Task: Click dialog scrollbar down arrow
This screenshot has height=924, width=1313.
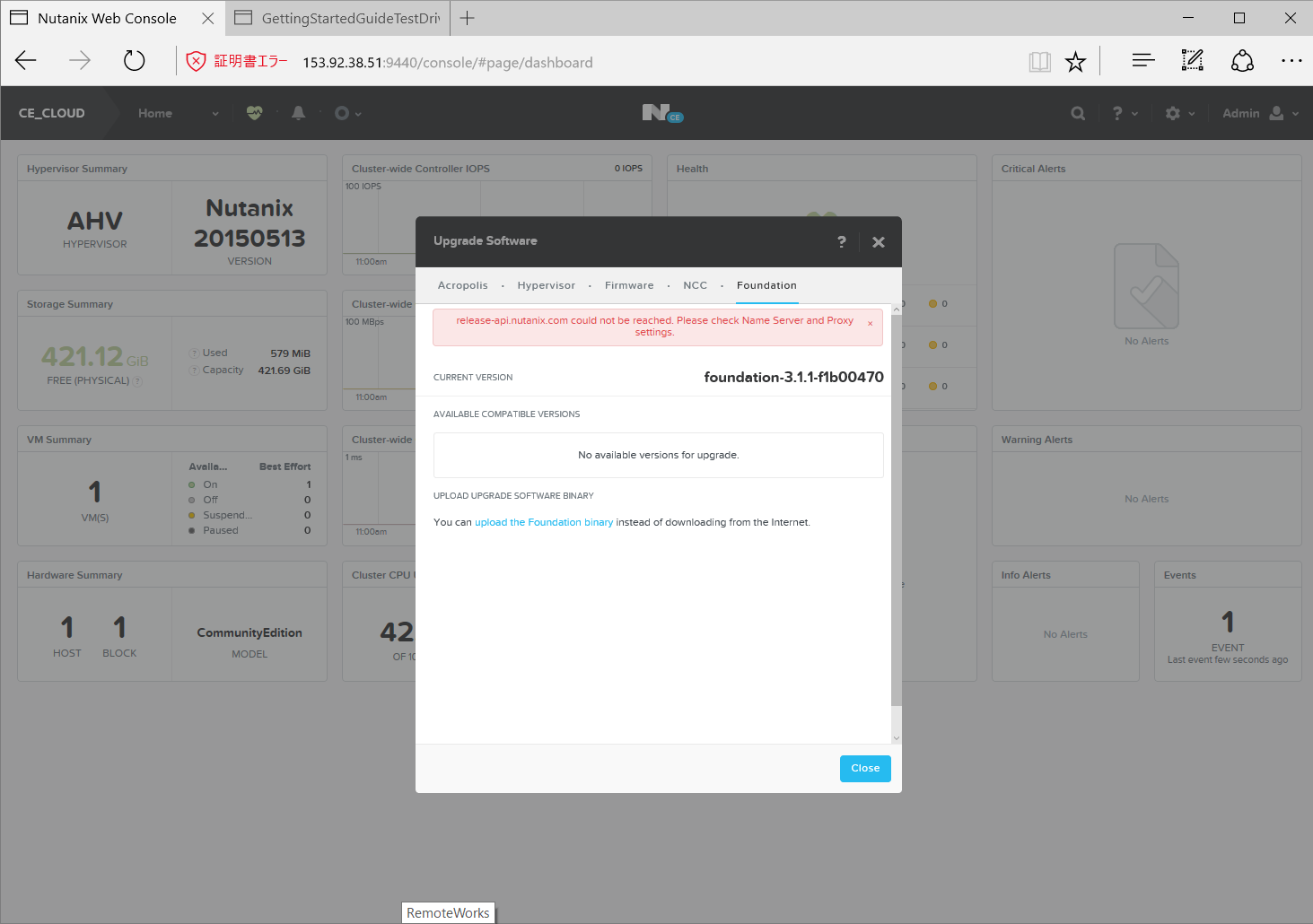Action: 897,738
